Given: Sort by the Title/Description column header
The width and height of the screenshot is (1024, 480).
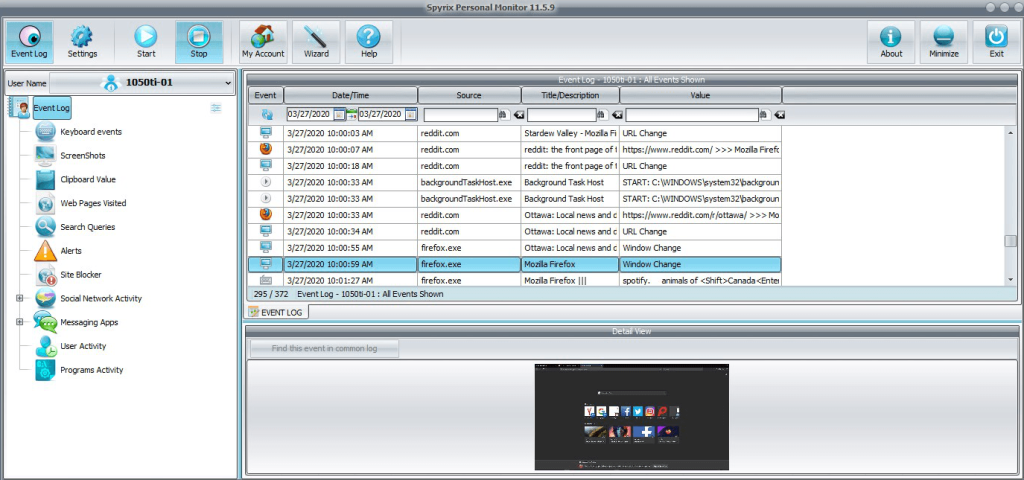Looking at the screenshot, I should pyautogui.click(x=570, y=95).
